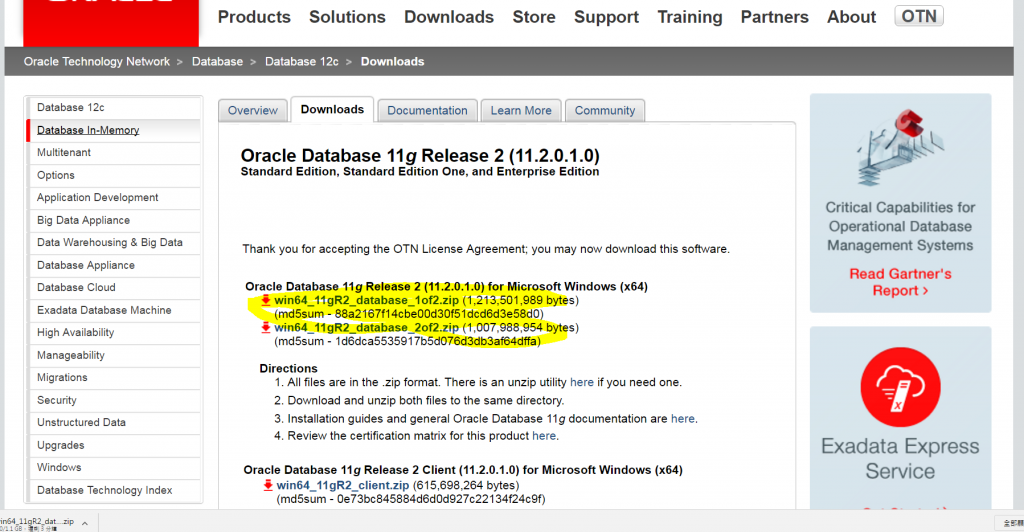
Task: Click the red download arrow for win64_11gR2_client.zip
Action: click(x=268, y=485)
